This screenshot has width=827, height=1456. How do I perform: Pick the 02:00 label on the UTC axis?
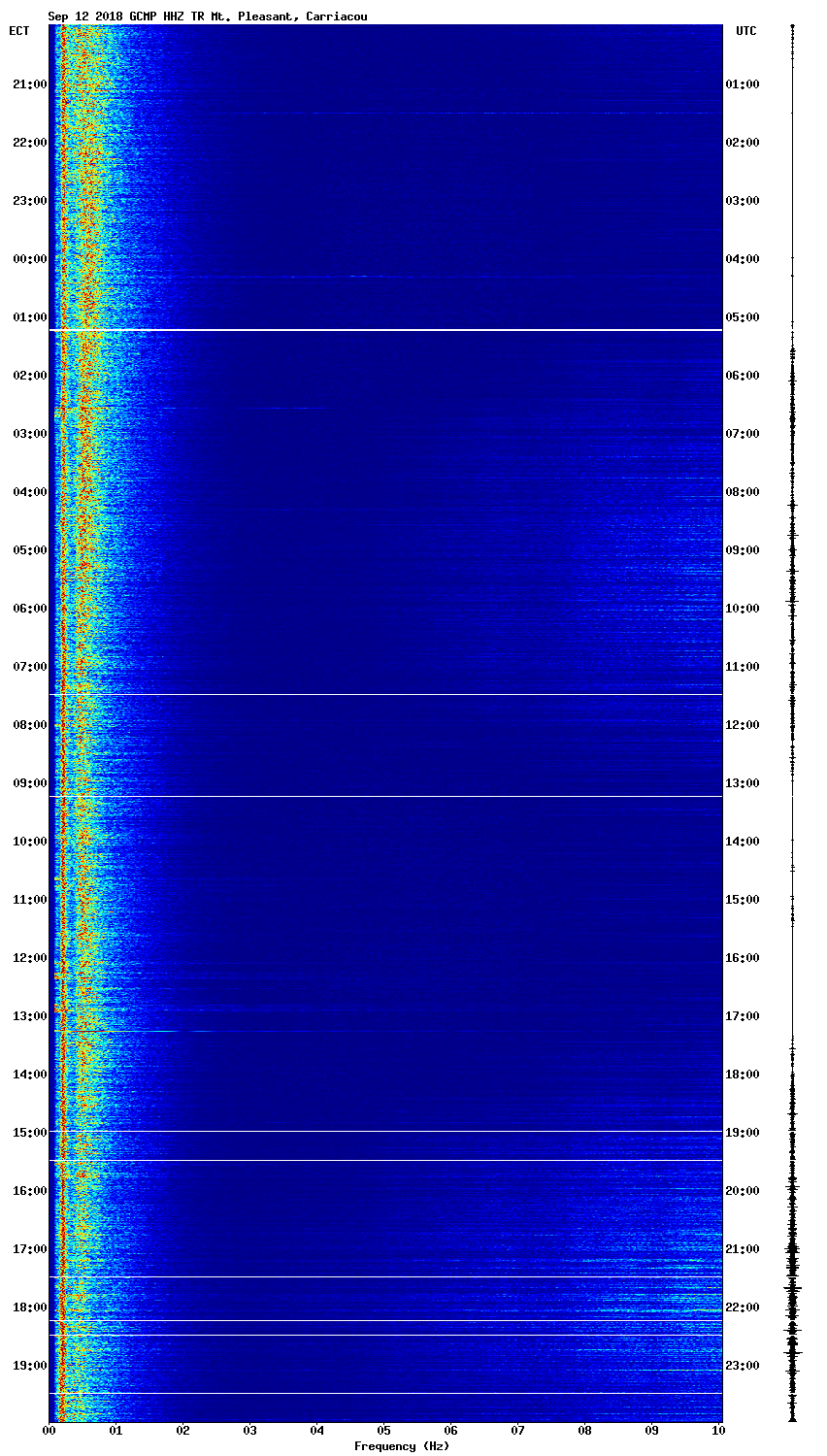(743, 143)
